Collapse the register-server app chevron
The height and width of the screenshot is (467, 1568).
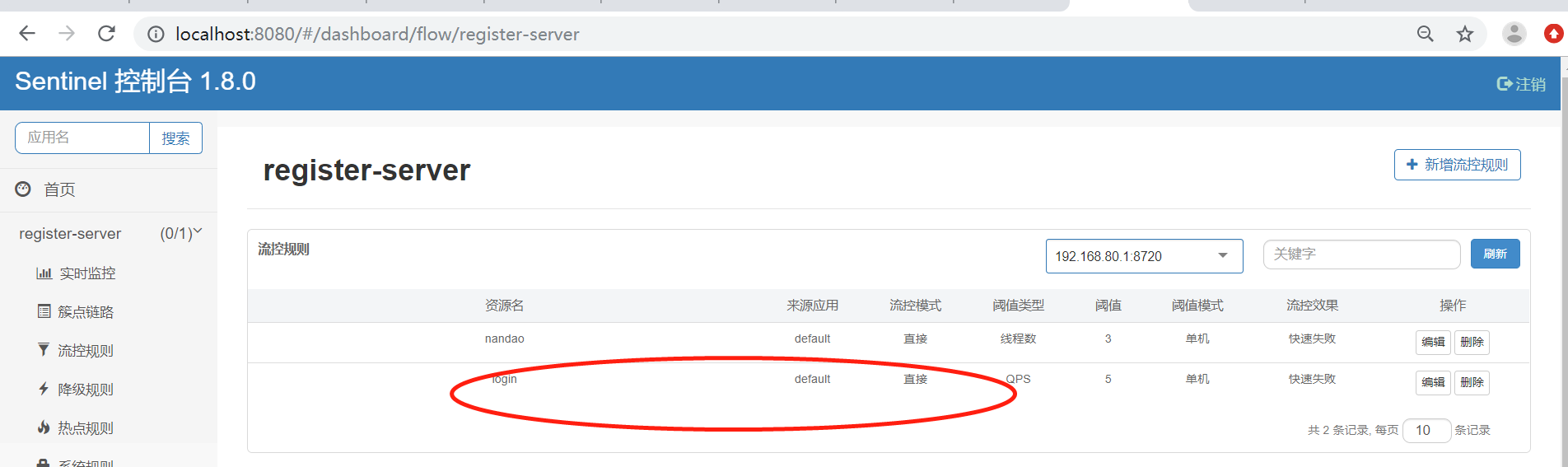(x=198, y=232)
